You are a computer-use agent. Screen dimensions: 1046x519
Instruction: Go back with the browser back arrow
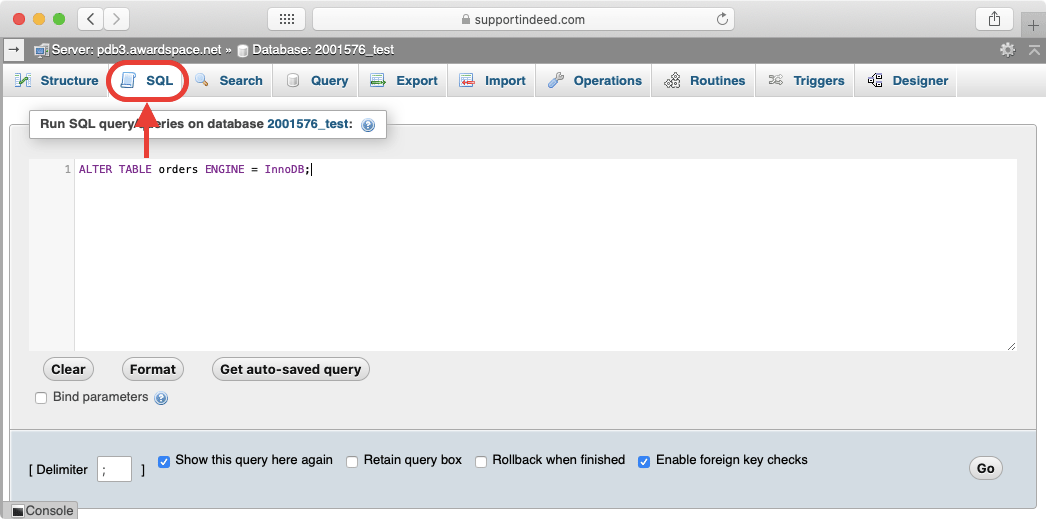point(91,19)
